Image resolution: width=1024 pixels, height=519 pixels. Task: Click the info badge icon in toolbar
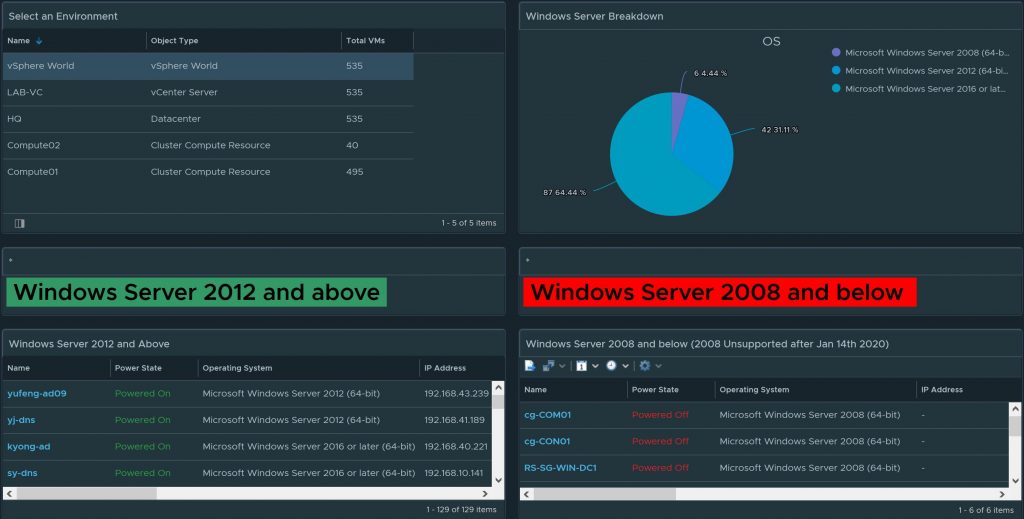pyautogui.click(x=581, y=366)
